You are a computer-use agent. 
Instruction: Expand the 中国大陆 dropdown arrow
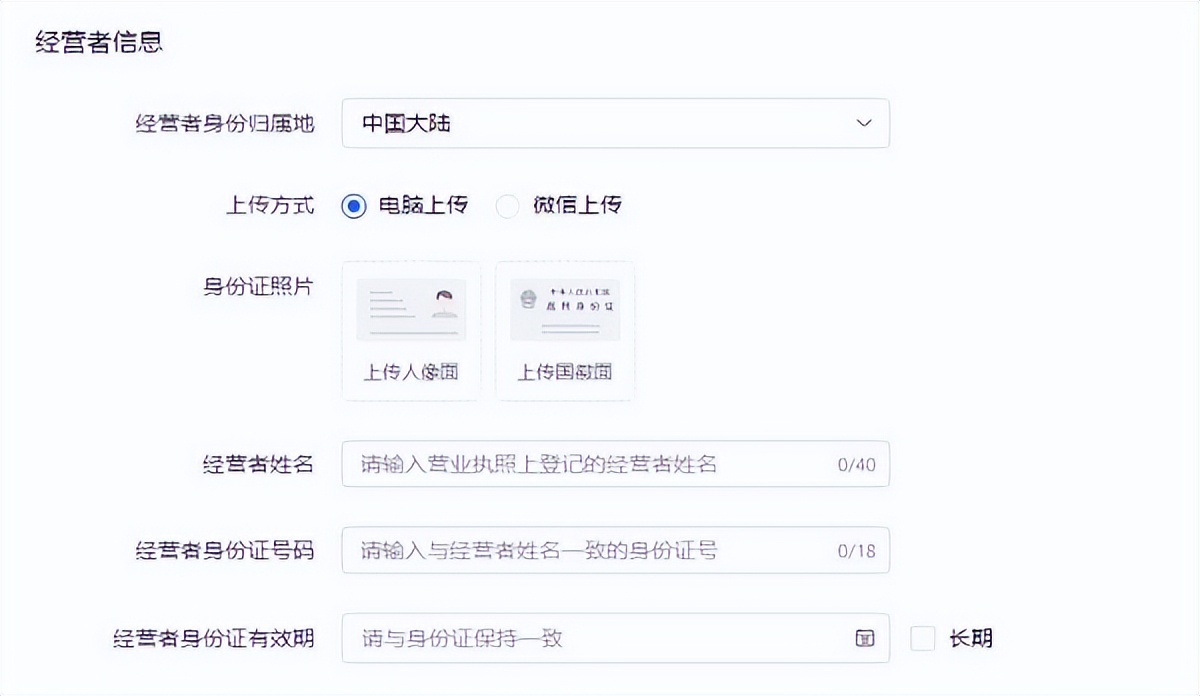(864, 123)
